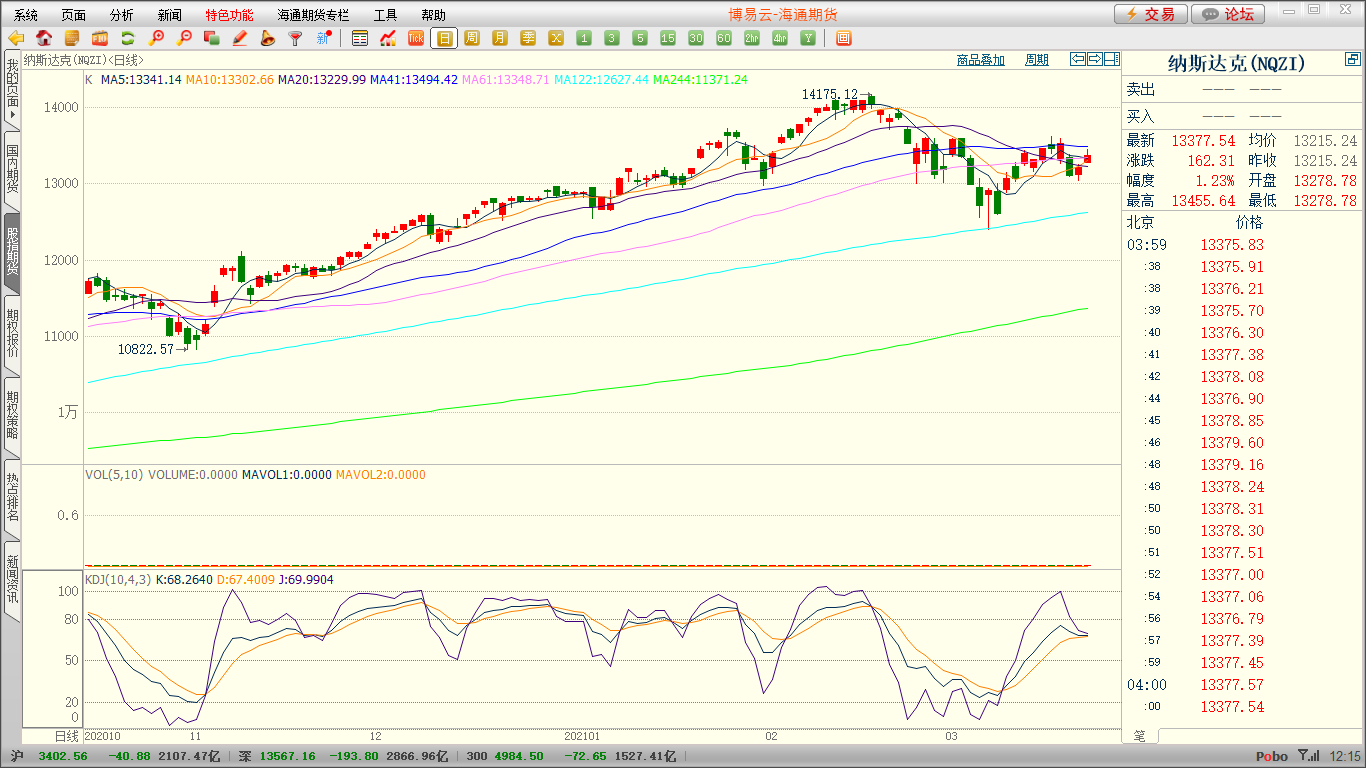
Task: Go to home via red house icon
Action: point(44,38)
